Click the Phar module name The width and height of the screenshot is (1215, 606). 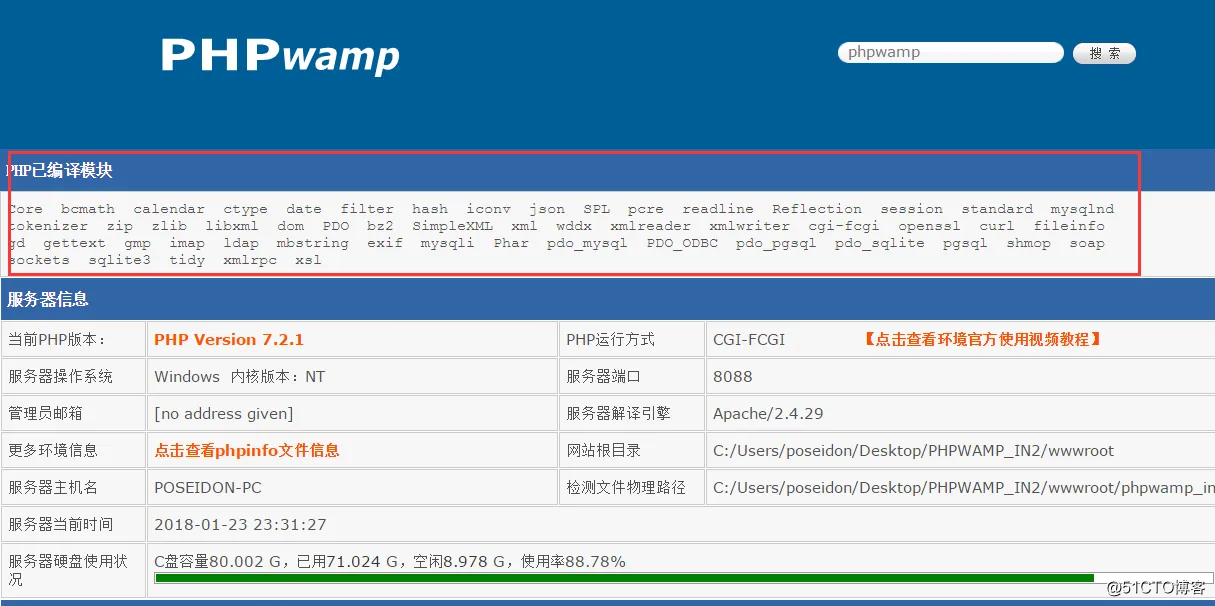511,243
